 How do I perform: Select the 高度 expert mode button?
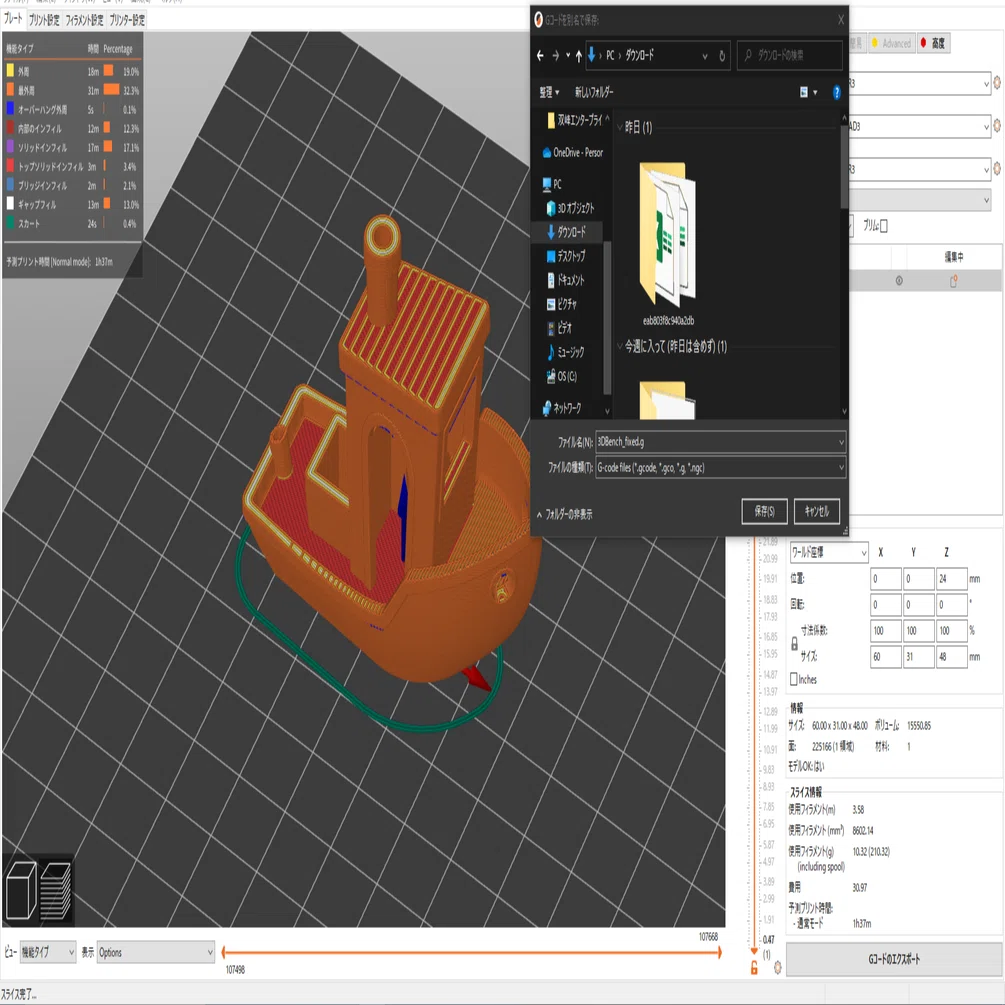tap(933, 43)
